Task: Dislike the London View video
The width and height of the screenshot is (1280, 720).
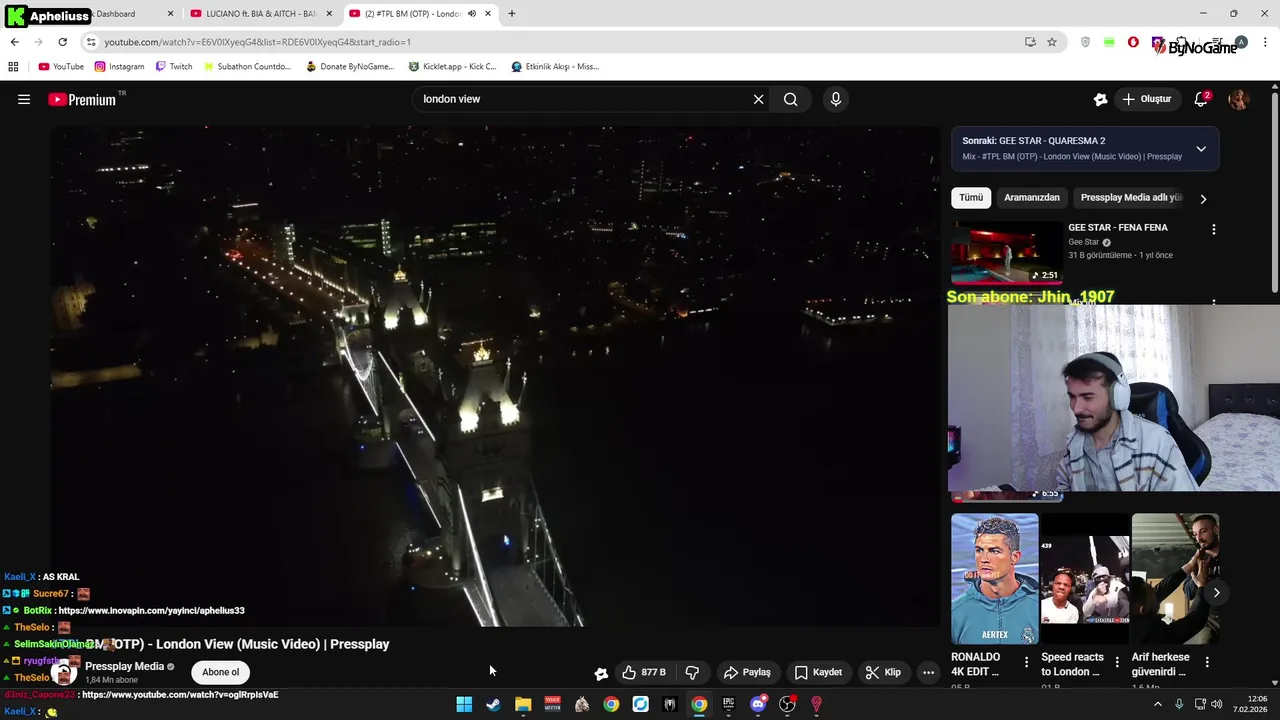Action: click(692, 672)
